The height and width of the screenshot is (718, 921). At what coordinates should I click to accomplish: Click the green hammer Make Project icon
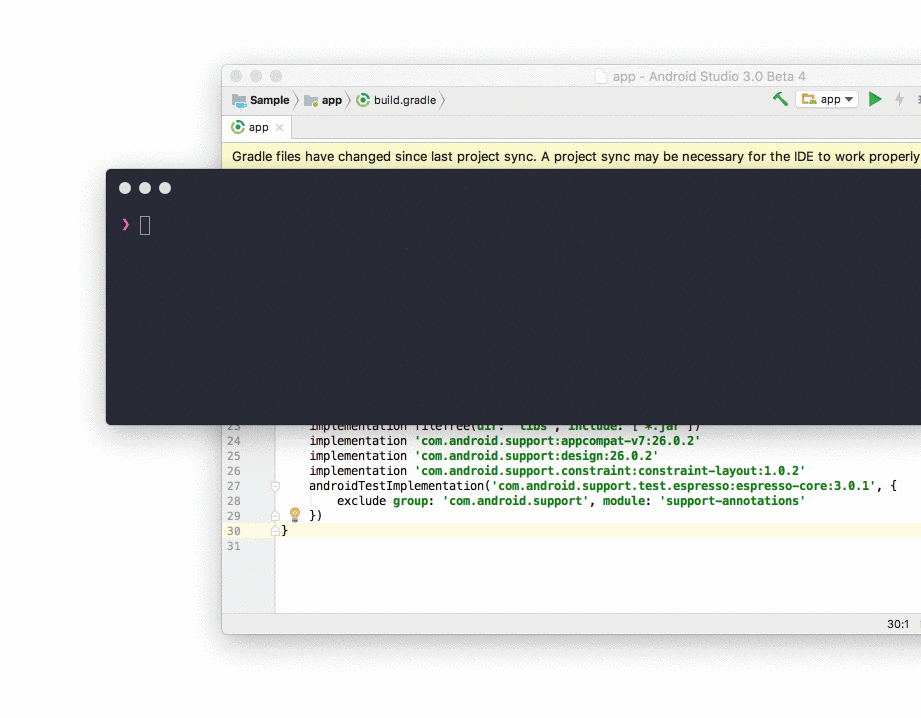click(x=780, y=99)
